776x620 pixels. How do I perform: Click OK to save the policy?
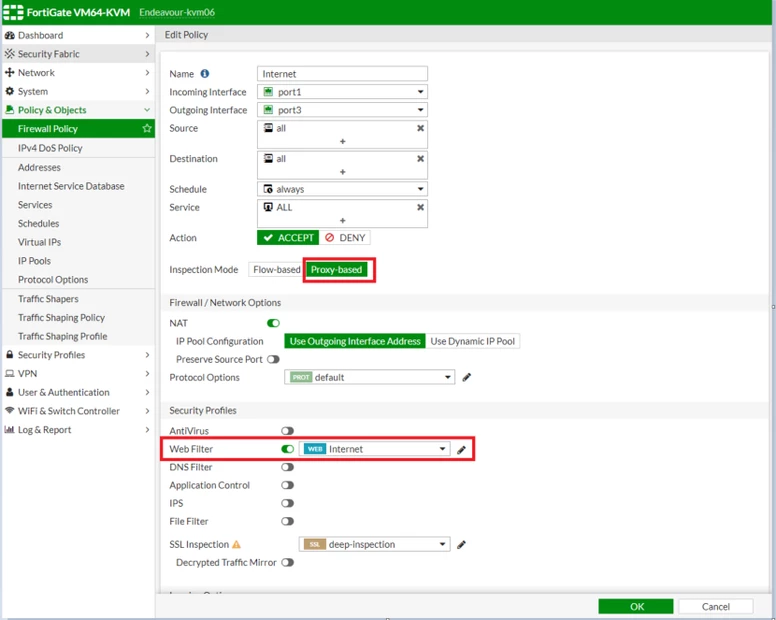pos(636,607)
